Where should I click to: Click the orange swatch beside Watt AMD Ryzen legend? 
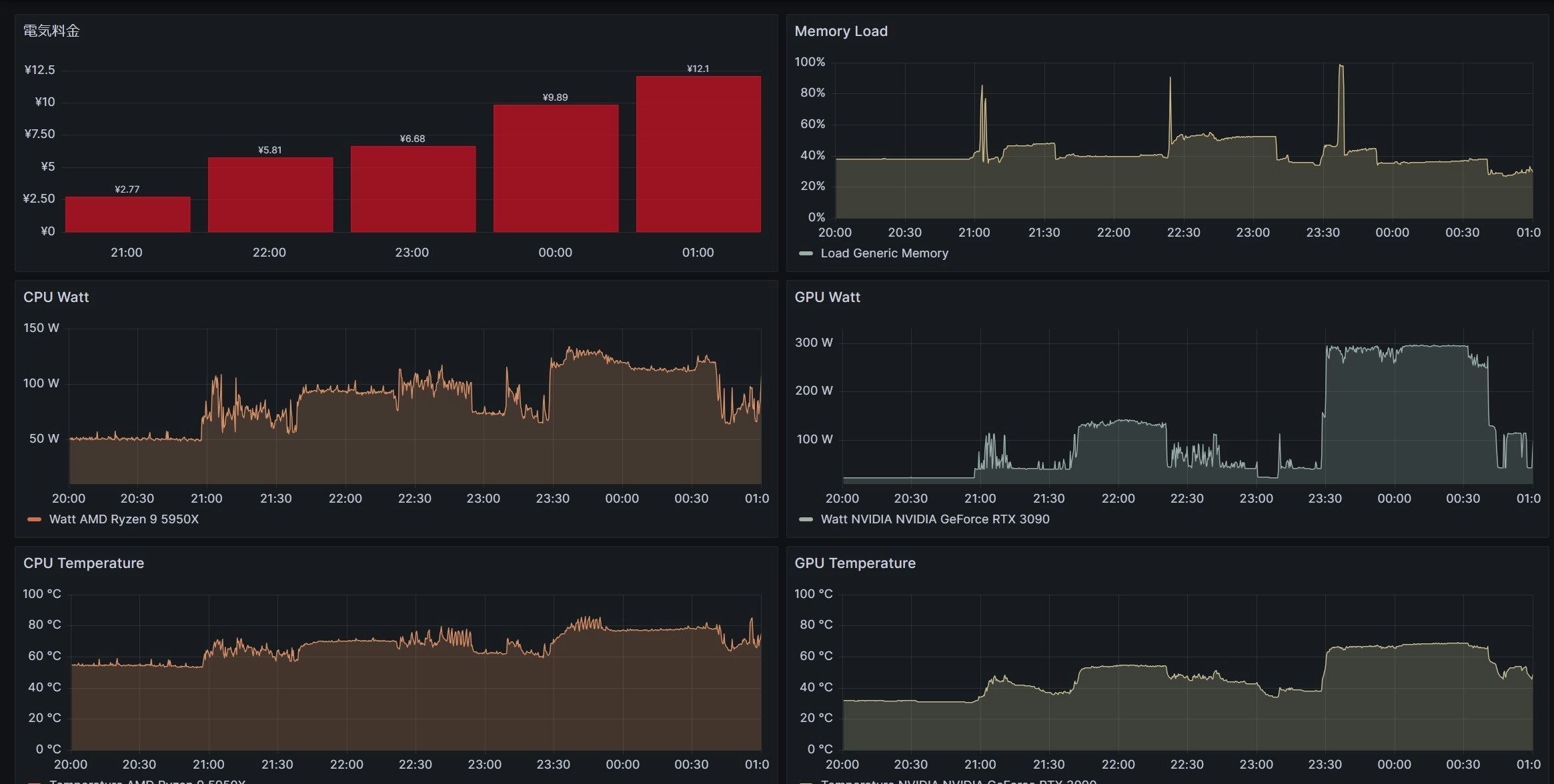click(34, 519)
